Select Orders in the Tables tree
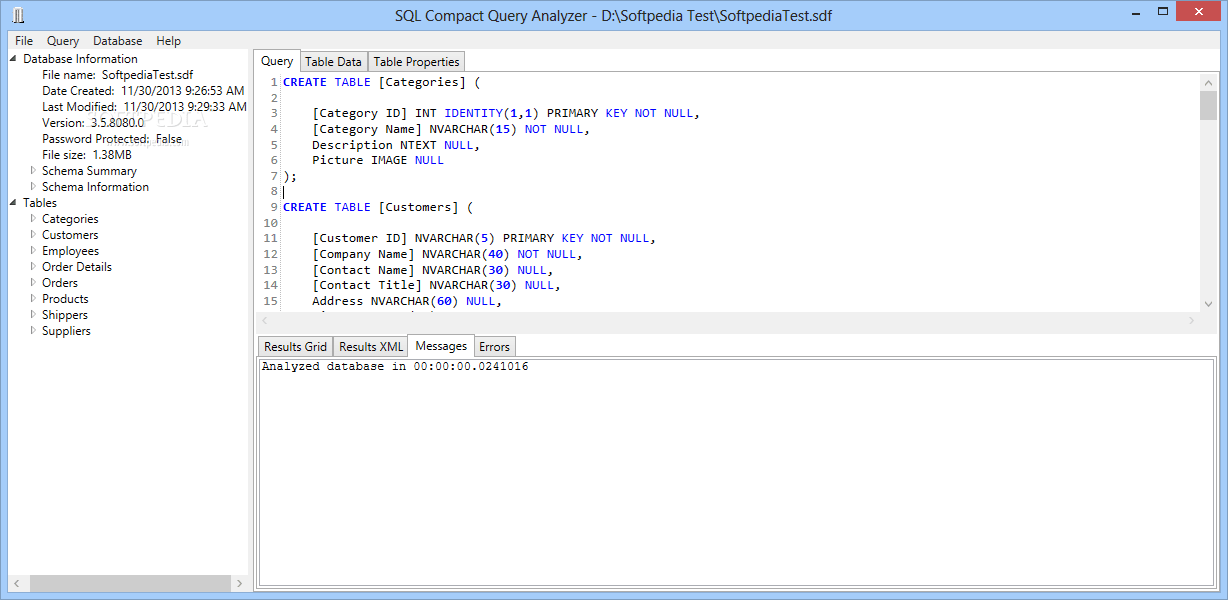The image size is (1228, 600). 60,283
